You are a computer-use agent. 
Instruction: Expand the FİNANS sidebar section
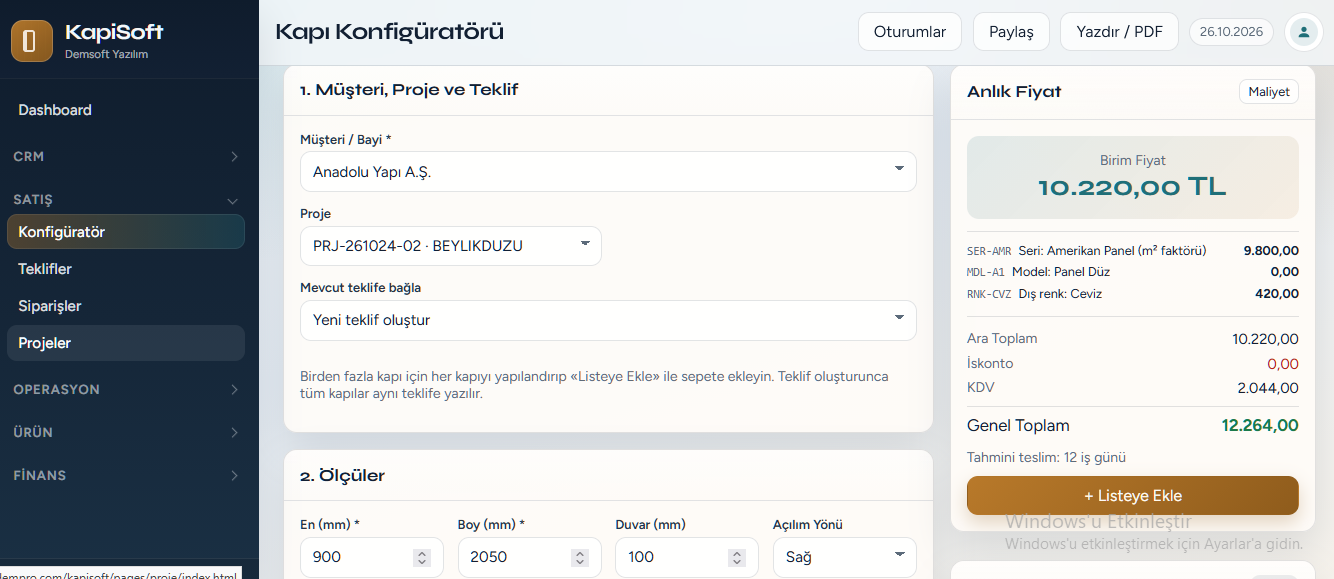point(126,475)
